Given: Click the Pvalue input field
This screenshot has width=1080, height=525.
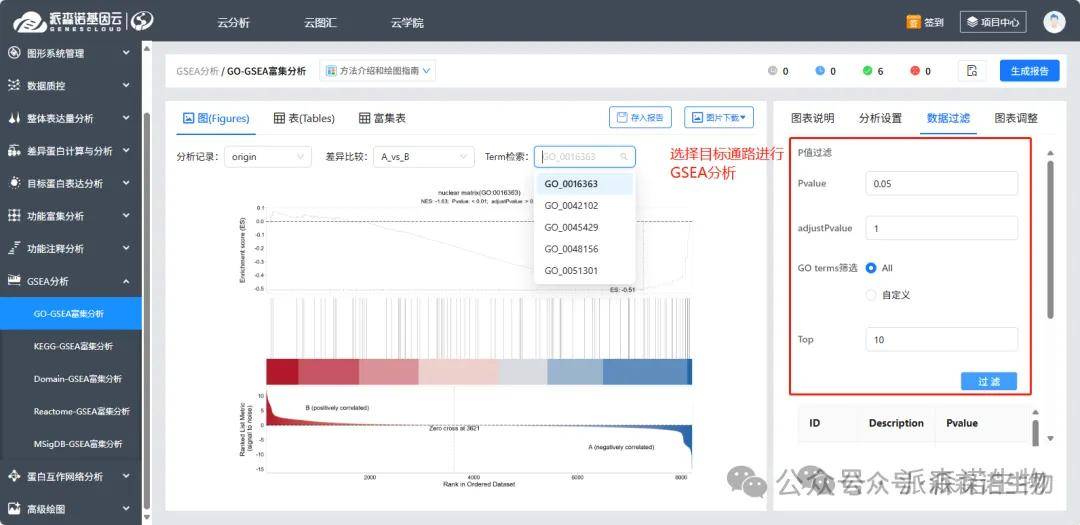Looking at the screenshot, I should (x=941, y=184).
